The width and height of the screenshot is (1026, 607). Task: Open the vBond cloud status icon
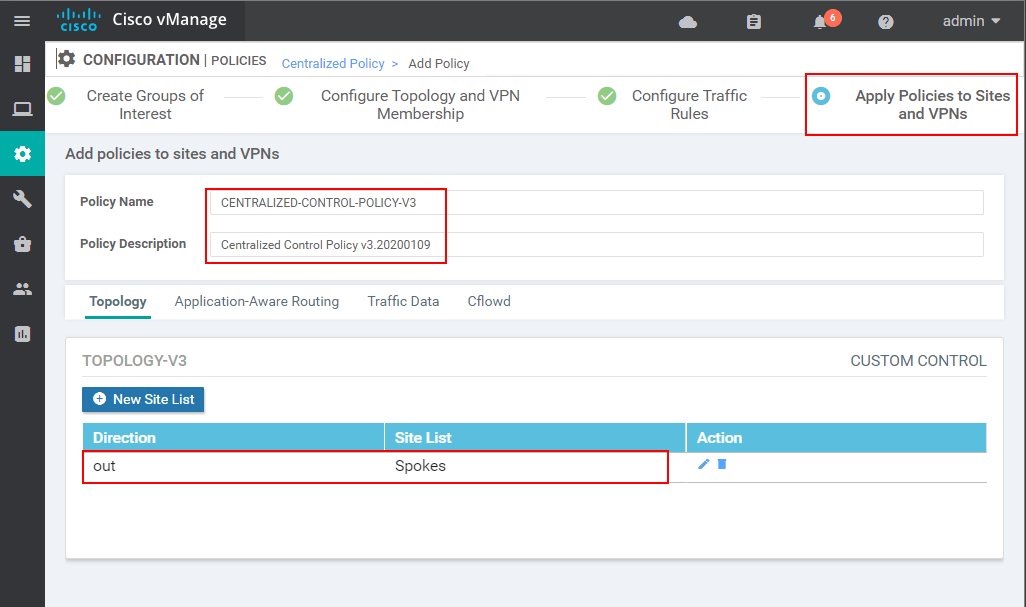point(687,21)
